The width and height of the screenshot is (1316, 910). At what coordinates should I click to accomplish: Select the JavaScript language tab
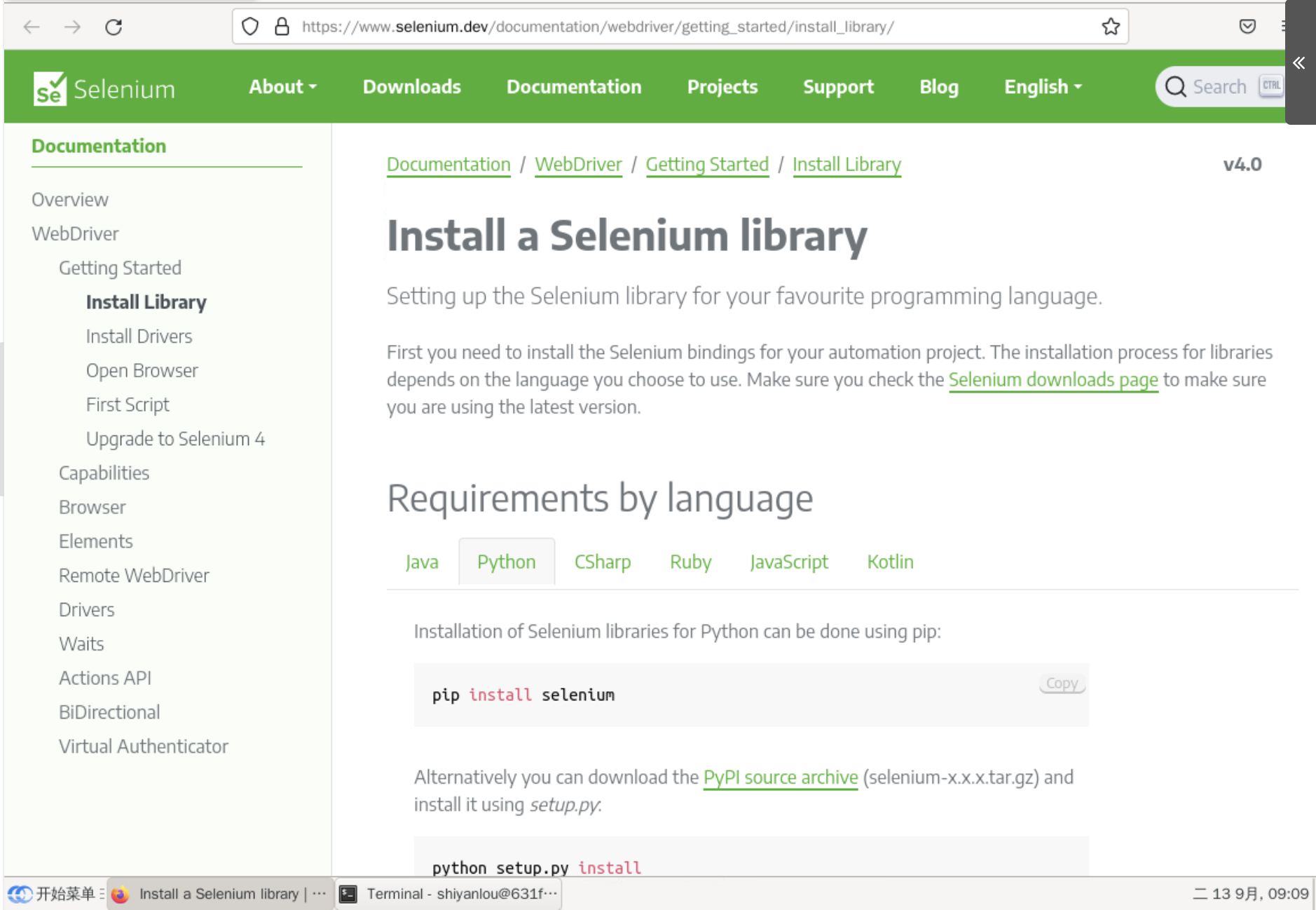tap(789, 562)
